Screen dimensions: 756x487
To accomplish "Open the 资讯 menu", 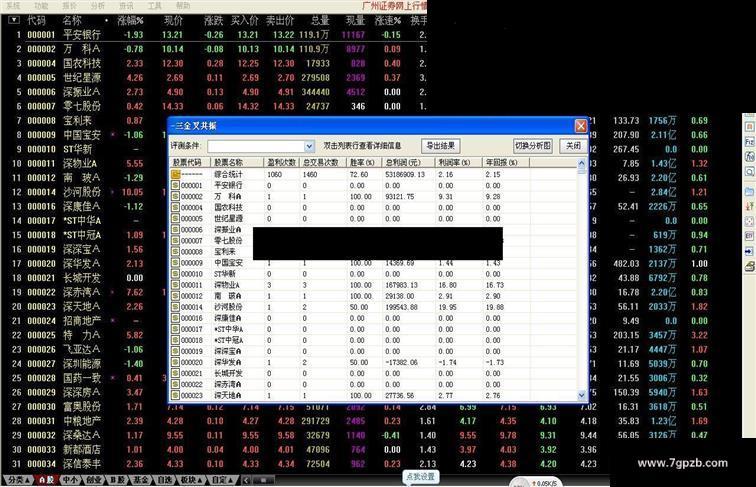I will [x=126, y=6].
